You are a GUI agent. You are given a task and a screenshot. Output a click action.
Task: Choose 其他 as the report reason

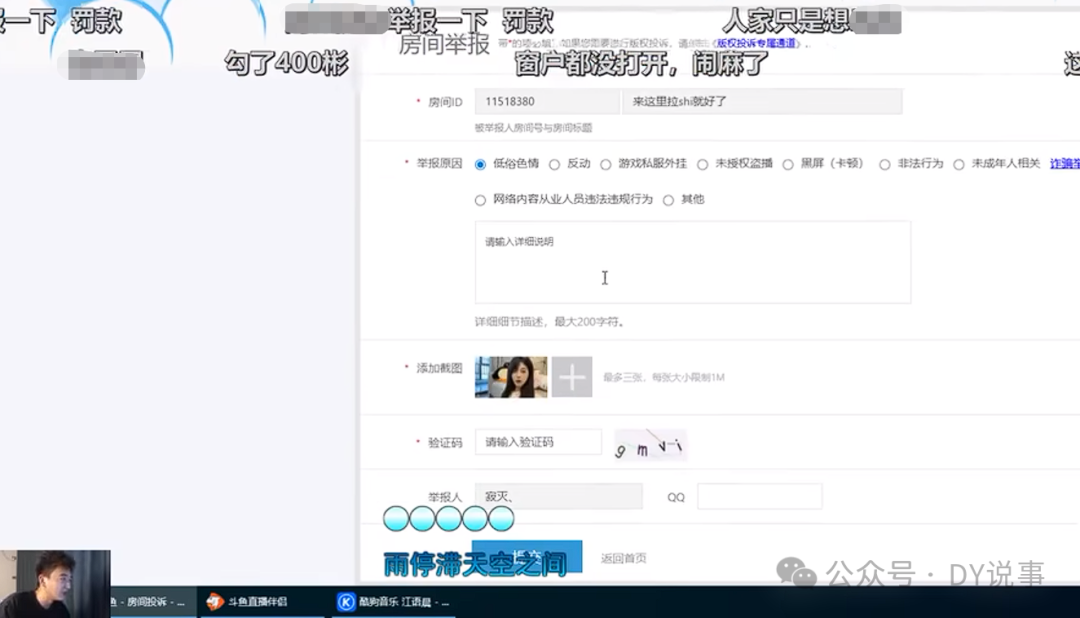(668, 200)
